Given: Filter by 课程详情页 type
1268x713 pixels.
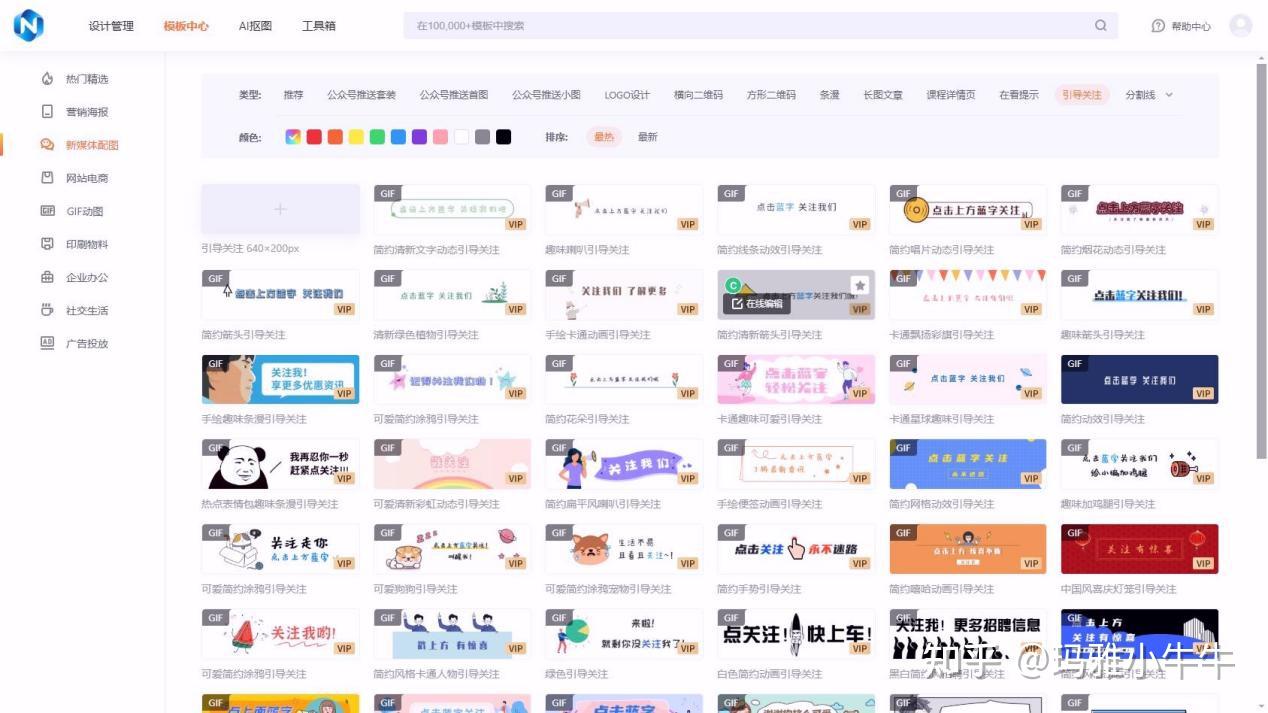Looking at the screenshot, I should tap(951, 95).
